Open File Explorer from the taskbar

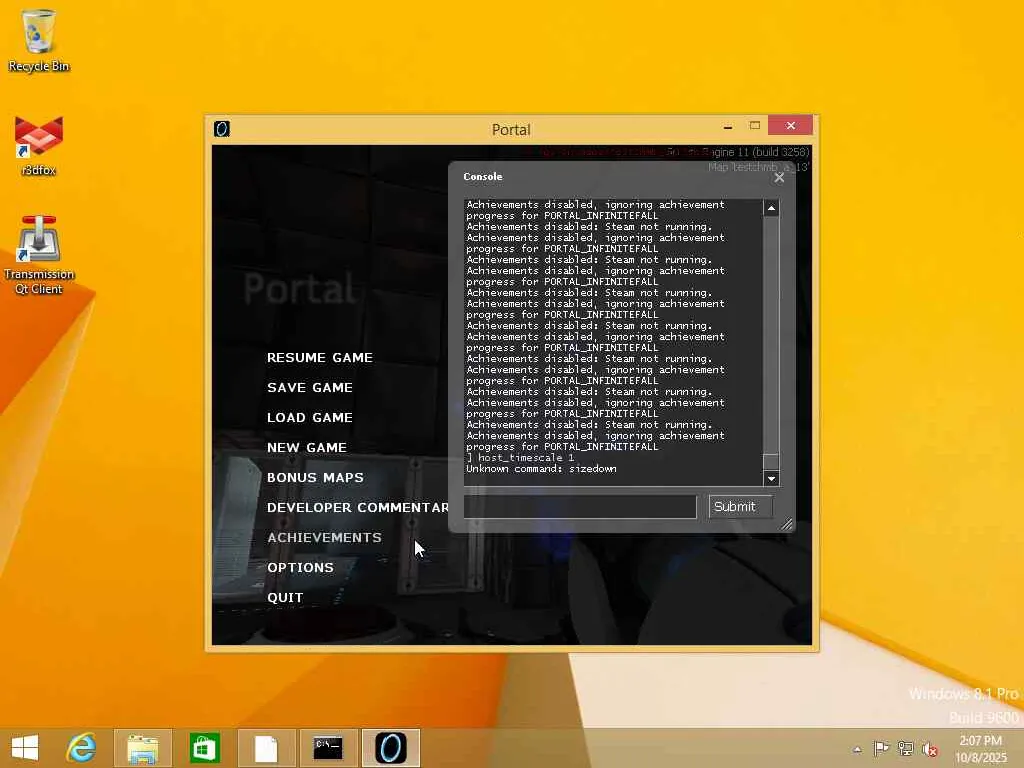[x=142, y=748]
